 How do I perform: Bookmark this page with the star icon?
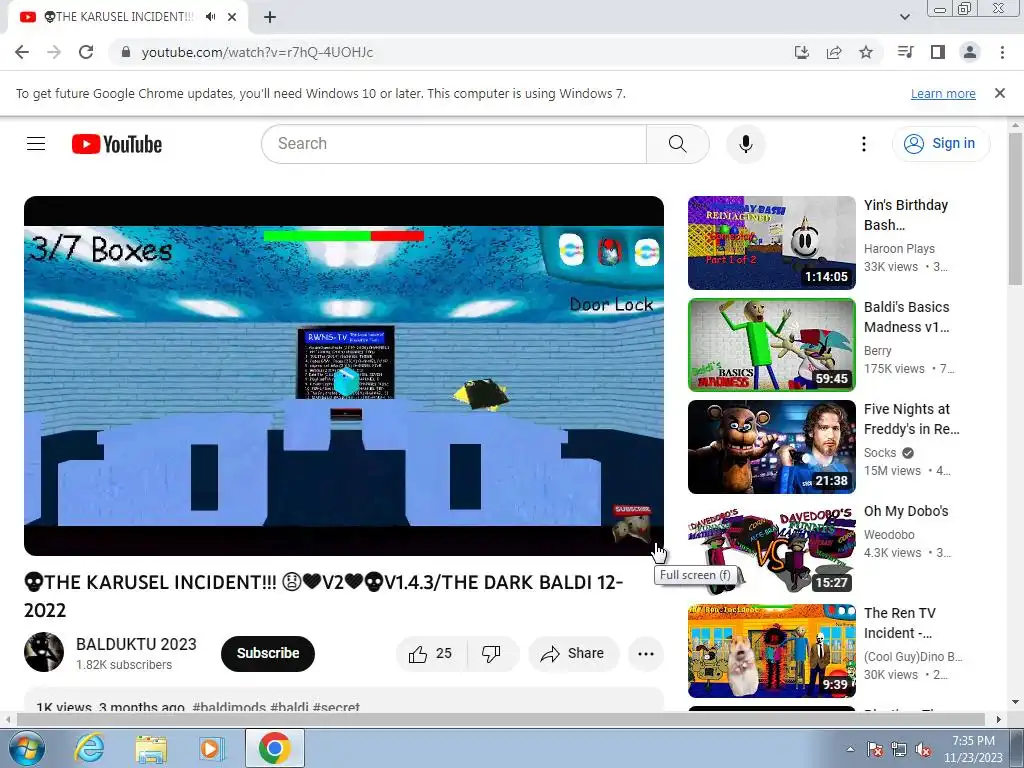coord(866,52)
